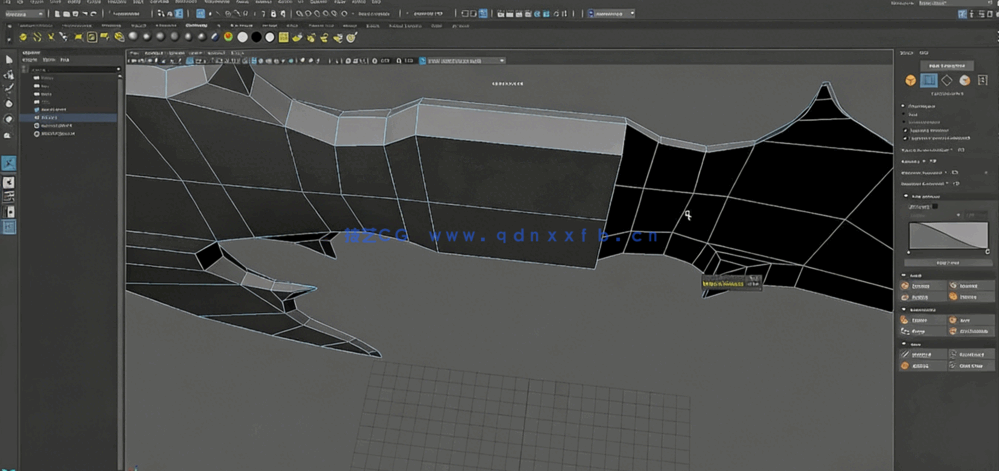
Task: Pick the Move tool in the toolbox
Action: pos(9,104)
